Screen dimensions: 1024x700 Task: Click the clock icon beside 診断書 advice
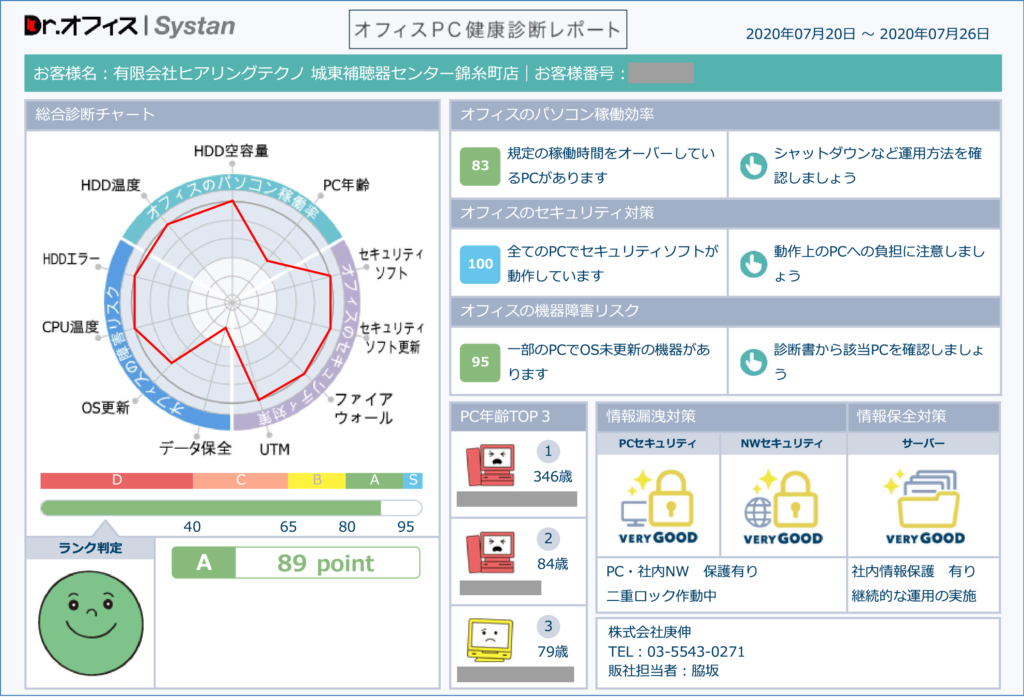pos(753,362)
